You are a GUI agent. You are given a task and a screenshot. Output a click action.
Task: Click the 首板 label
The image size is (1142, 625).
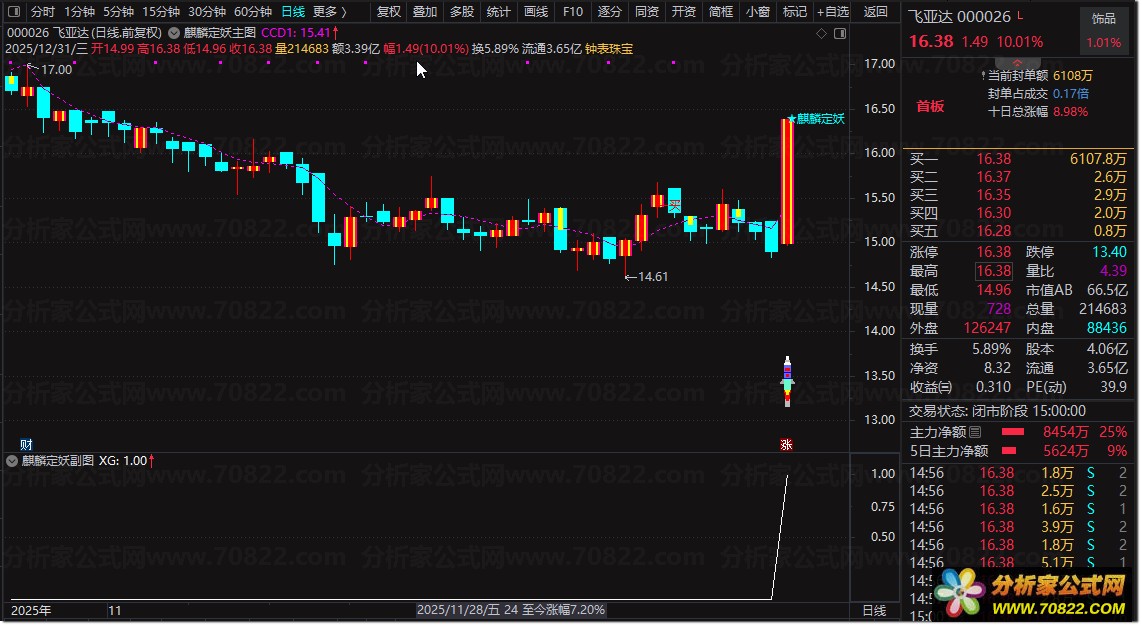930,106
